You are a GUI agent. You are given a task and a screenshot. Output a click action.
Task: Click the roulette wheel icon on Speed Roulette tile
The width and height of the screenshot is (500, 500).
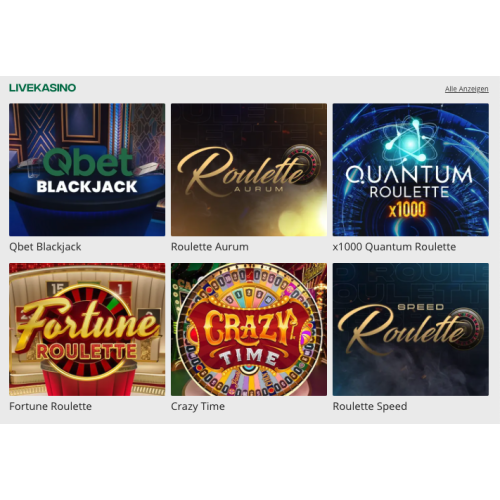[465, 326]
